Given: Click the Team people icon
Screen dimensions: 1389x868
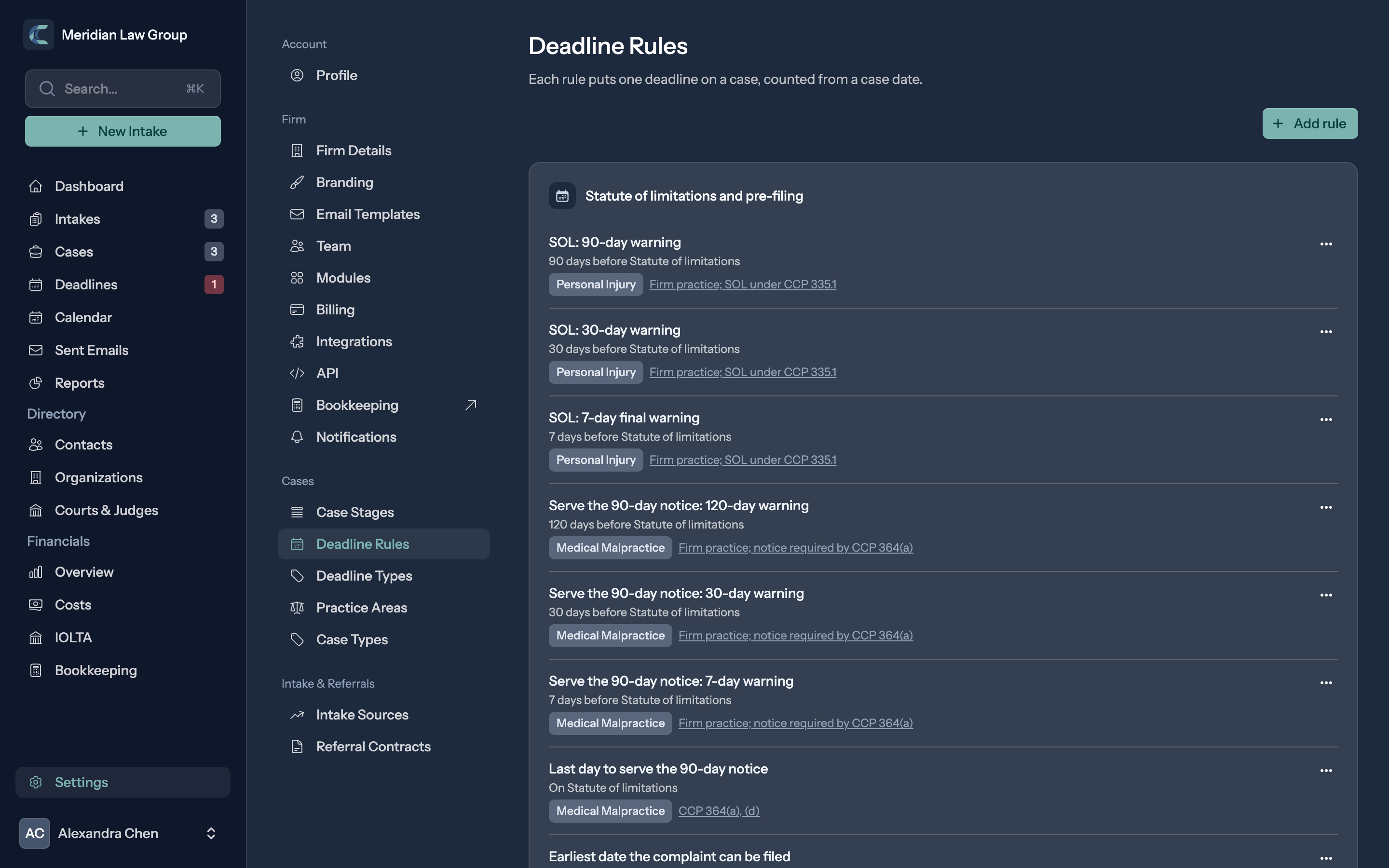Looking at the screenshot, I should point(297,246).
